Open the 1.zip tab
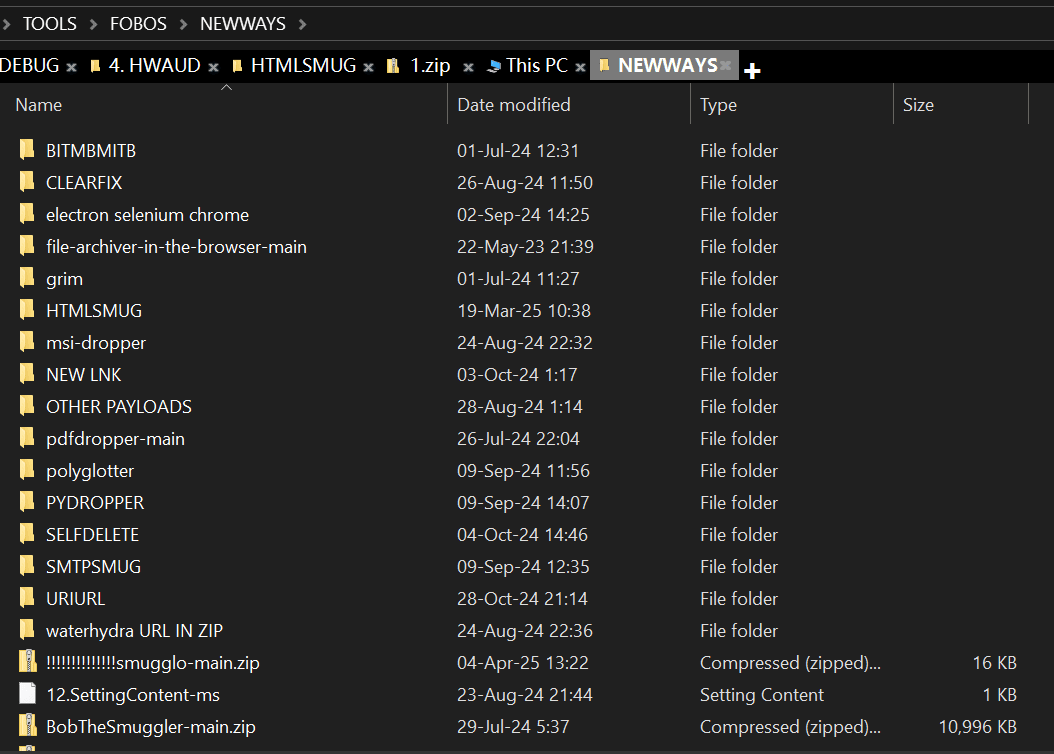This screenshot has width=1054, height=754. pos(430,65)
